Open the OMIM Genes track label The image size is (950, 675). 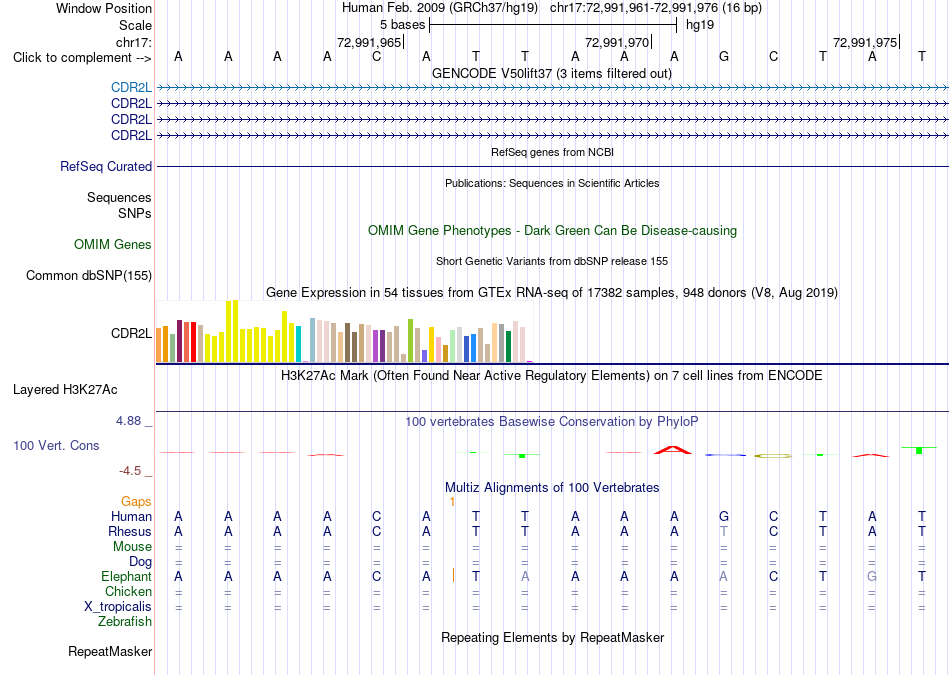click(x=113, y=244)
